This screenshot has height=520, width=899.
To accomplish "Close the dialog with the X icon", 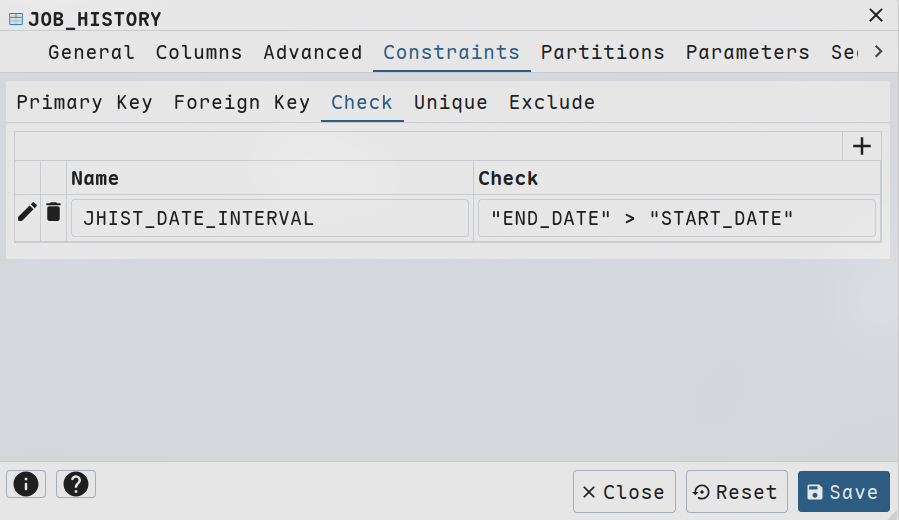I will (875, 15).
